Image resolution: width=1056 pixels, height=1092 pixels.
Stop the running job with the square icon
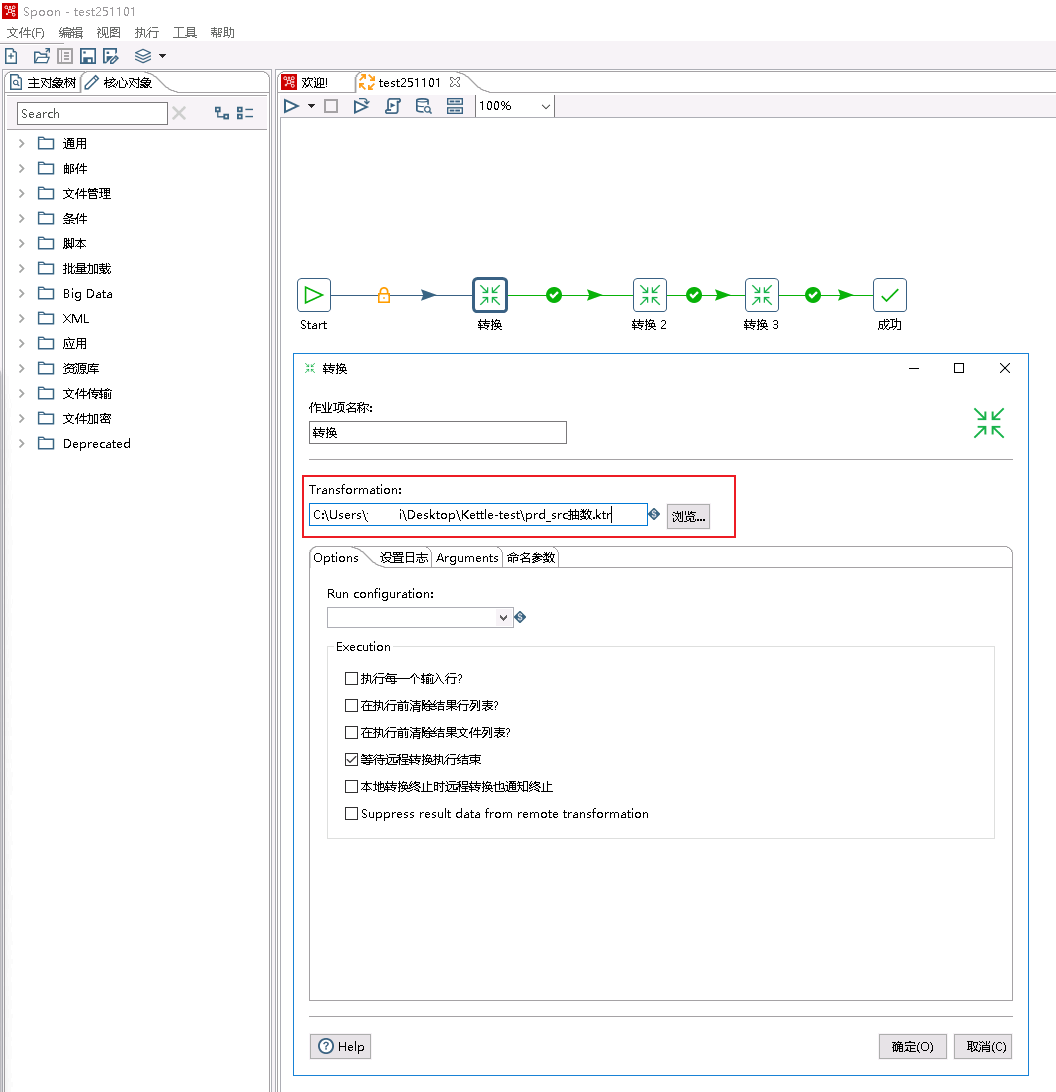(x=332, y=106)
